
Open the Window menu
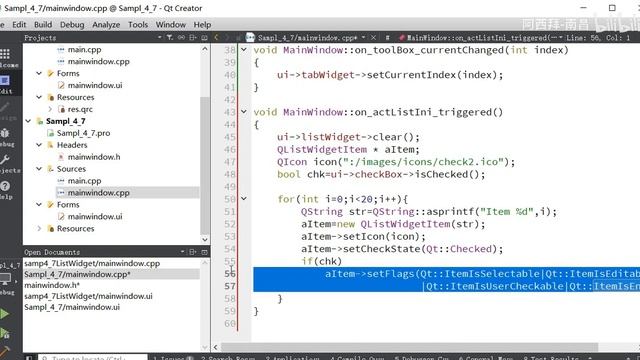pos(171,24)
